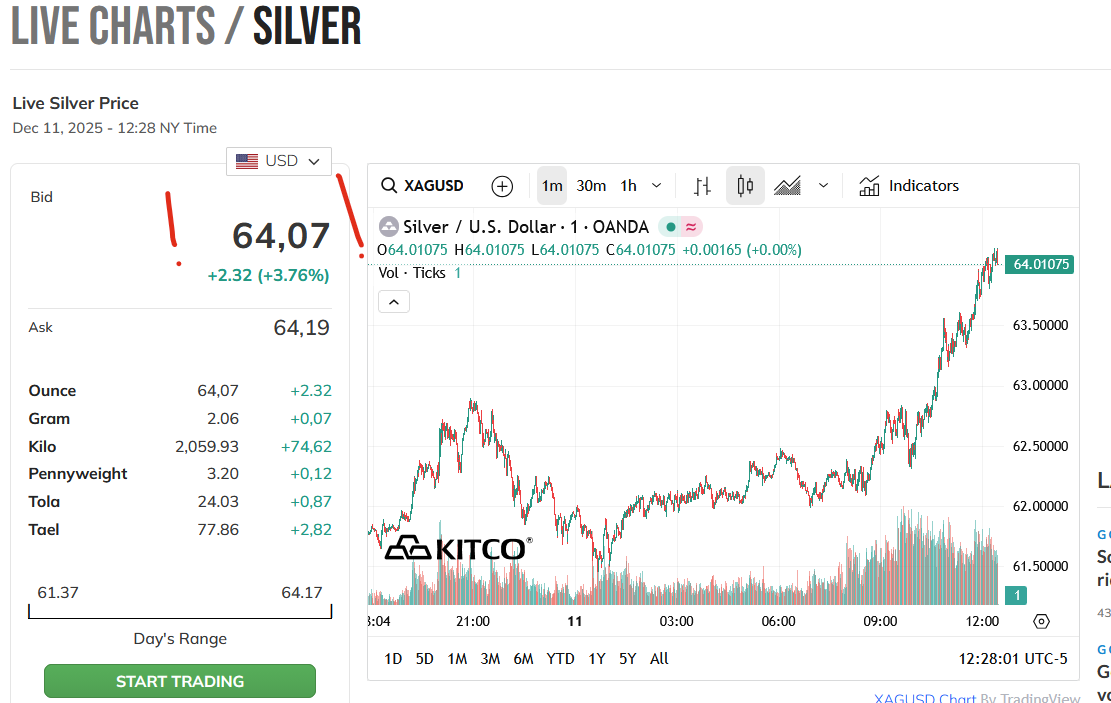The image size is (1111, 703).
Task: Enable the 30m chart interval
Action: click(591, 186)
